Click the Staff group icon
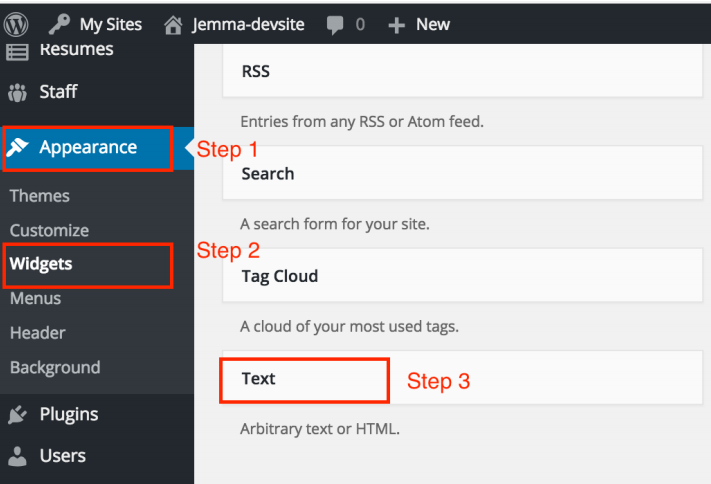 point(18,92)
